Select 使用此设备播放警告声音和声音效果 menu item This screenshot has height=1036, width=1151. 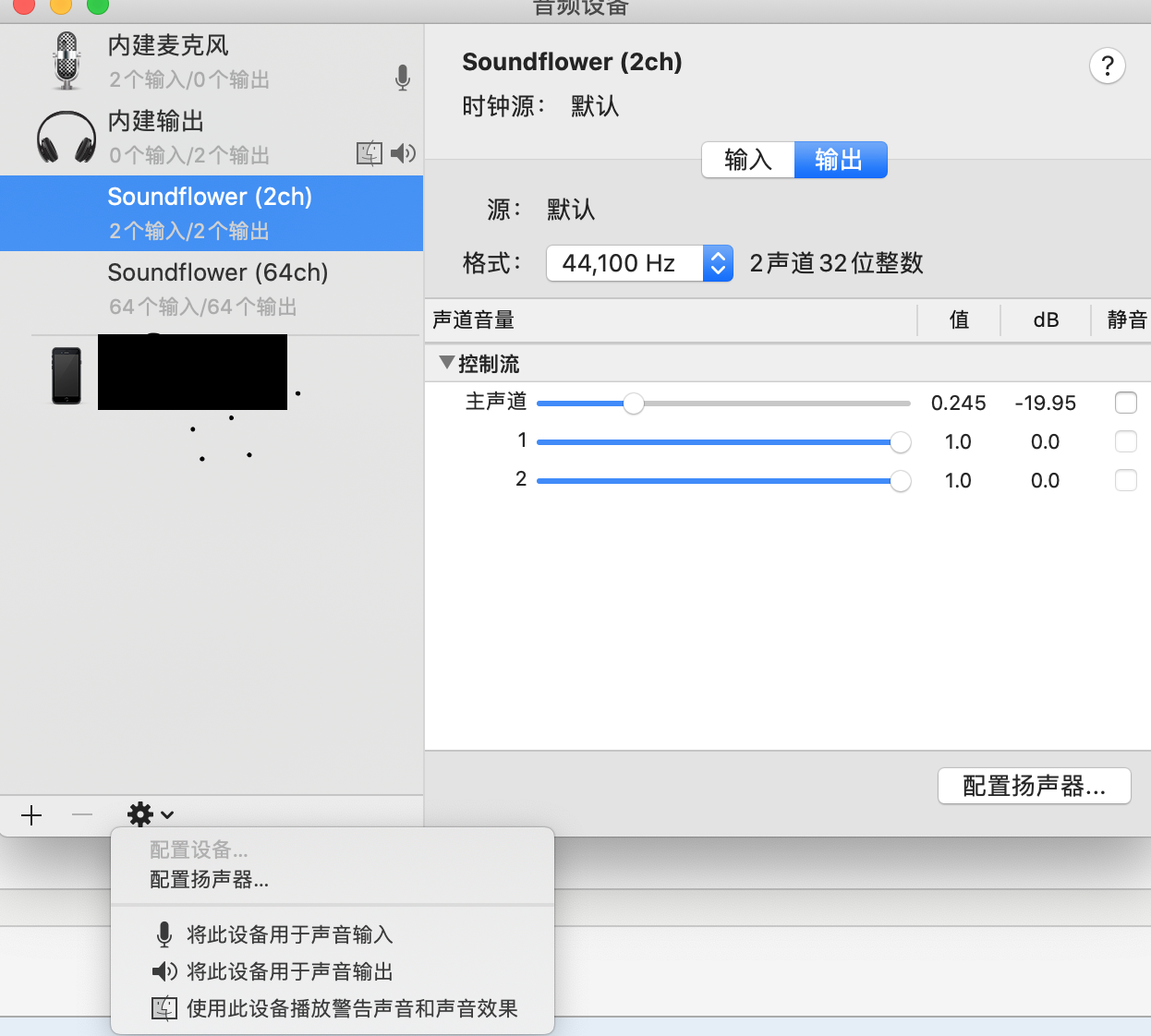click(x=333, y=1008)
